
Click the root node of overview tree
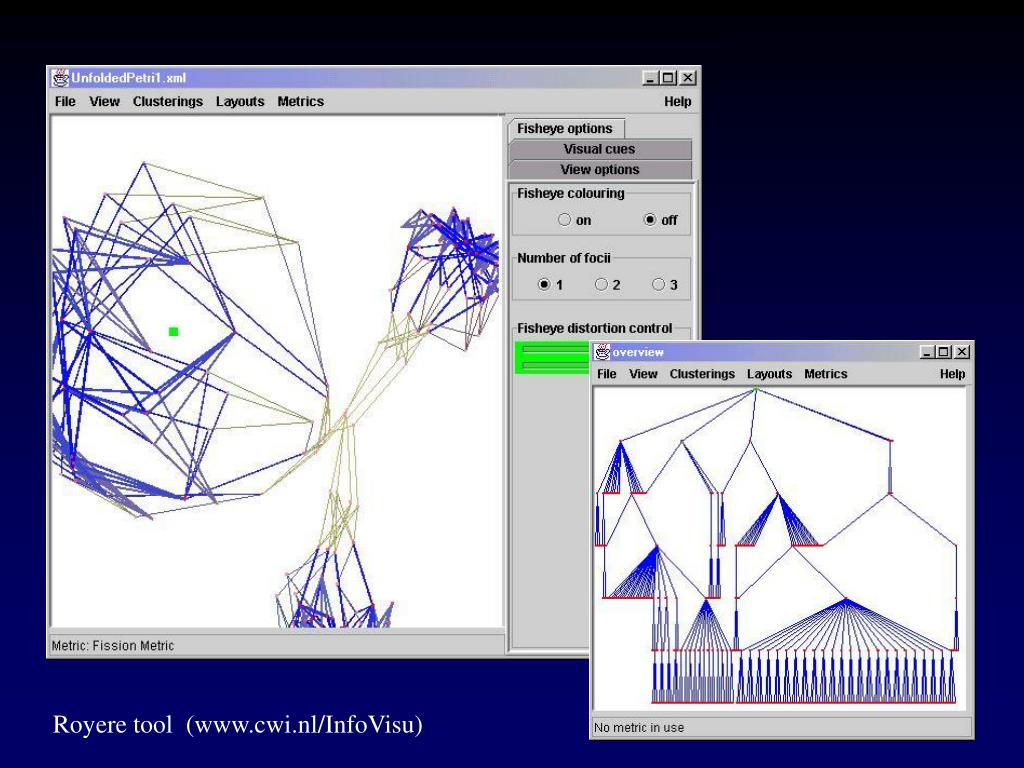pos(756,390)
